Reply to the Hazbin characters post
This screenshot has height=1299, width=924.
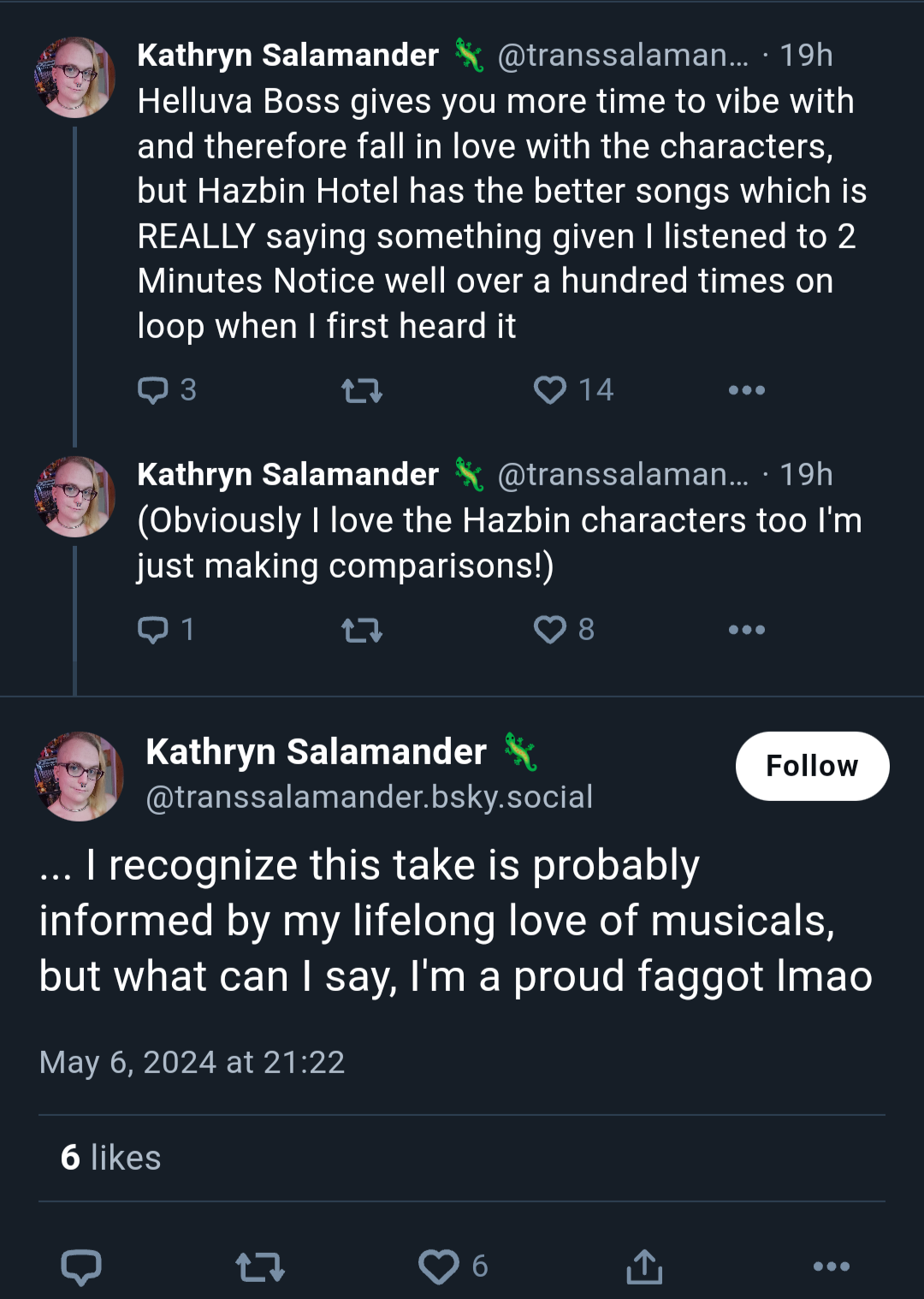tap(166, 630)
